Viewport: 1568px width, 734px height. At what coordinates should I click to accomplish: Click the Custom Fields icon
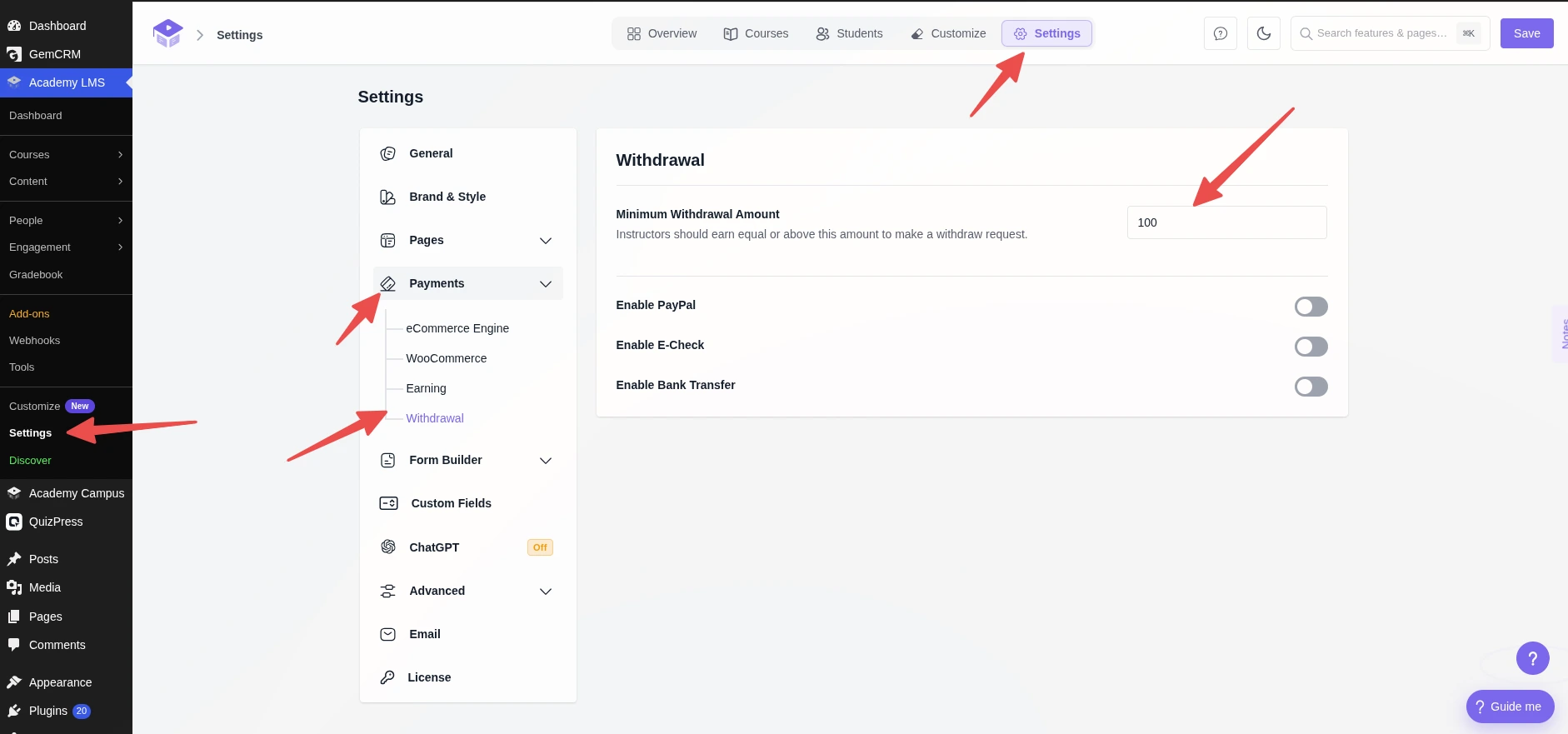[388, 503]
